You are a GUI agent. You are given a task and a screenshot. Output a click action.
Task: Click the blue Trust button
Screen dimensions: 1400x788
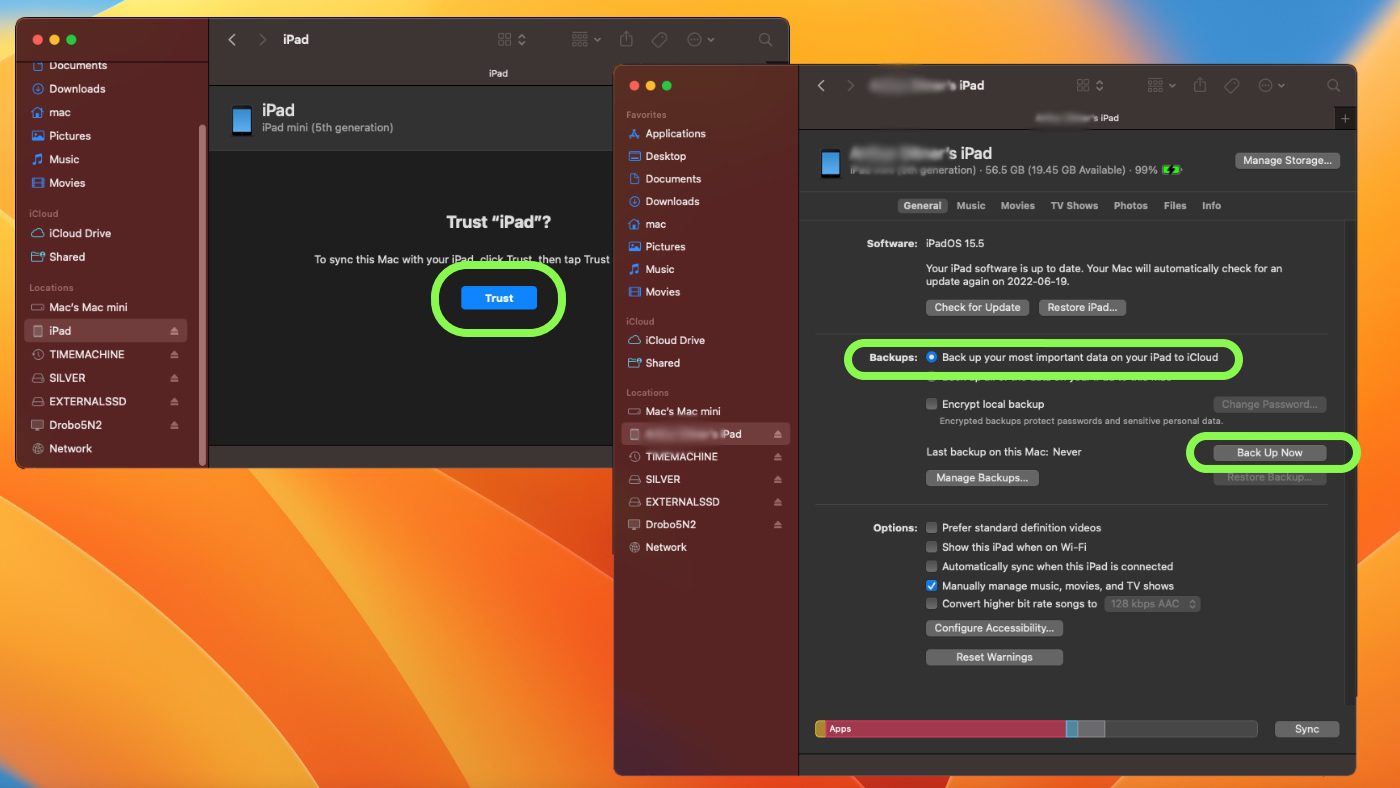click(499, 298)
